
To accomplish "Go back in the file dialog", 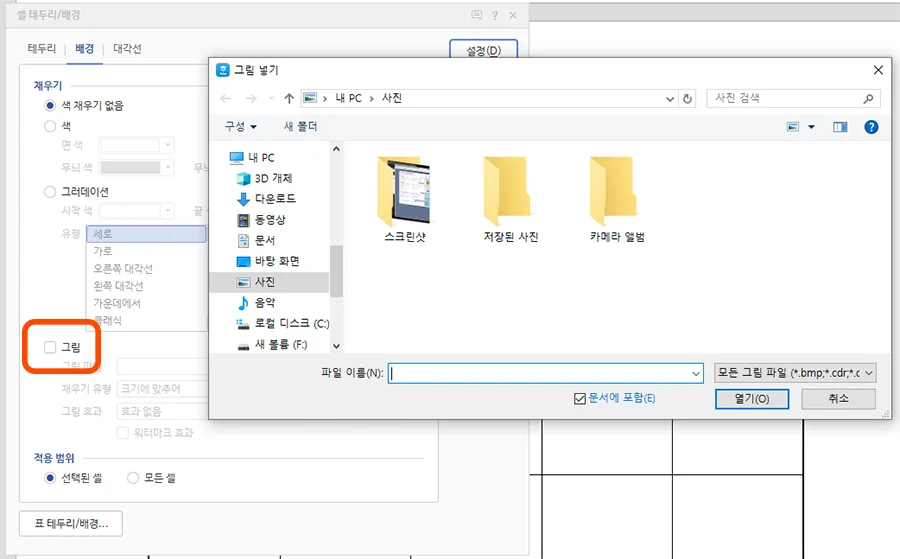I will tap(226, 99).
